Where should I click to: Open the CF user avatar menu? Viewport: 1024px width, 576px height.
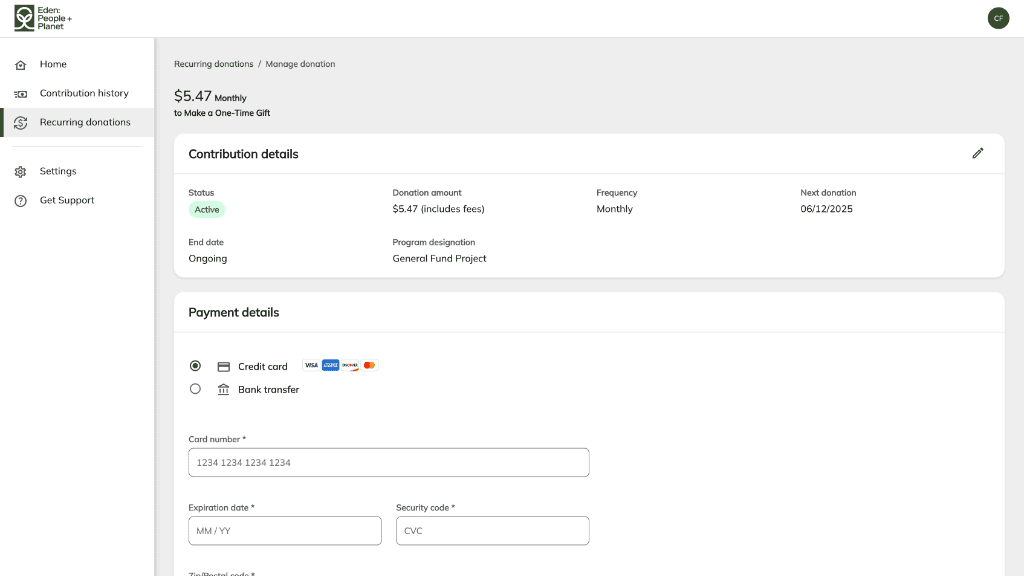coord(998,18)
